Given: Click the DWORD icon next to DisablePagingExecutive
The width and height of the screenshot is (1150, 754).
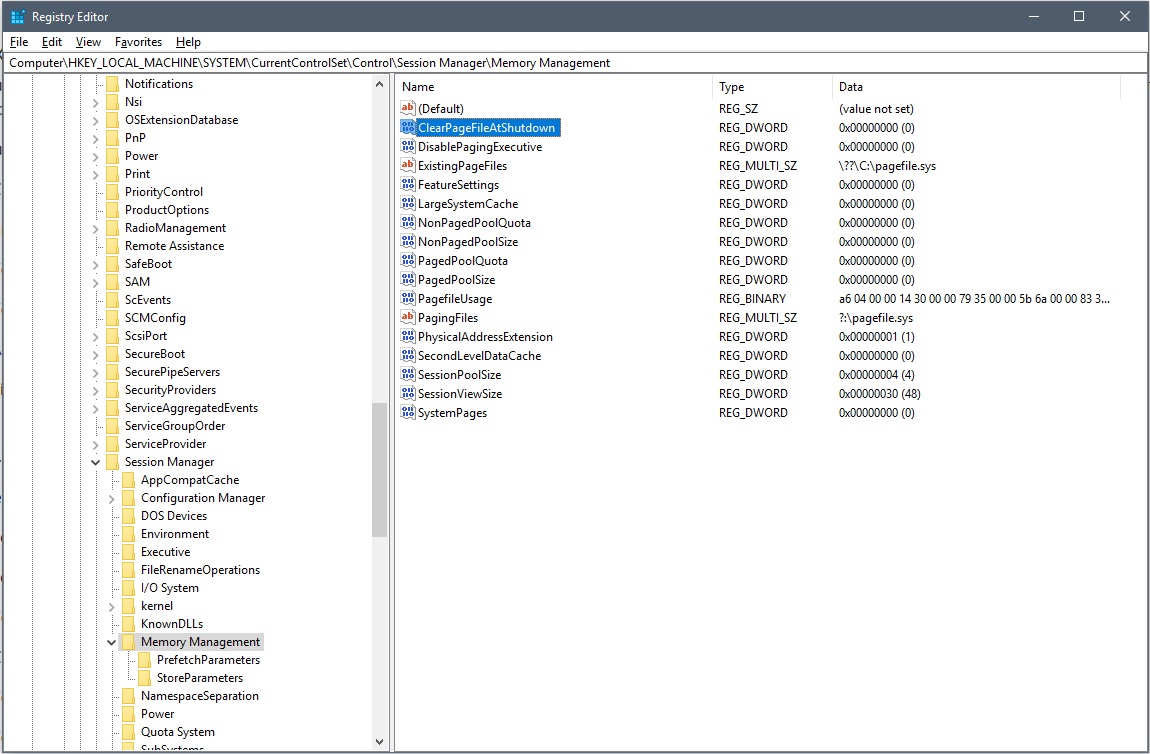Looking at the screenshot, I should (x=408, y=146).
